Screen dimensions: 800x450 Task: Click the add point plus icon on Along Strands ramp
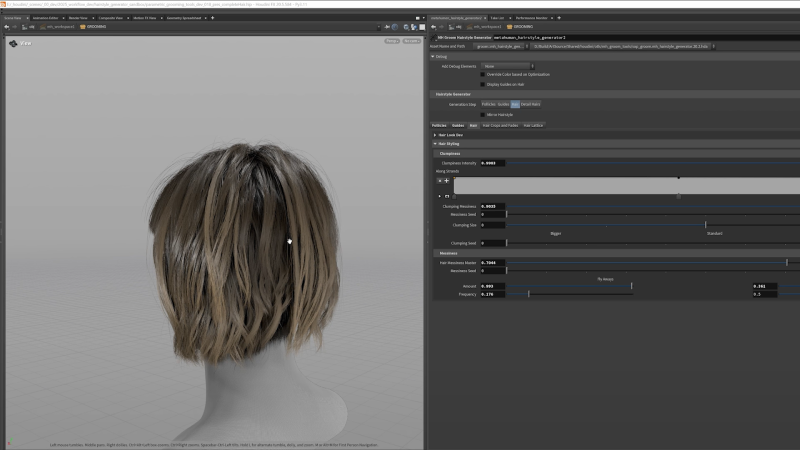(x=446, y=180)
